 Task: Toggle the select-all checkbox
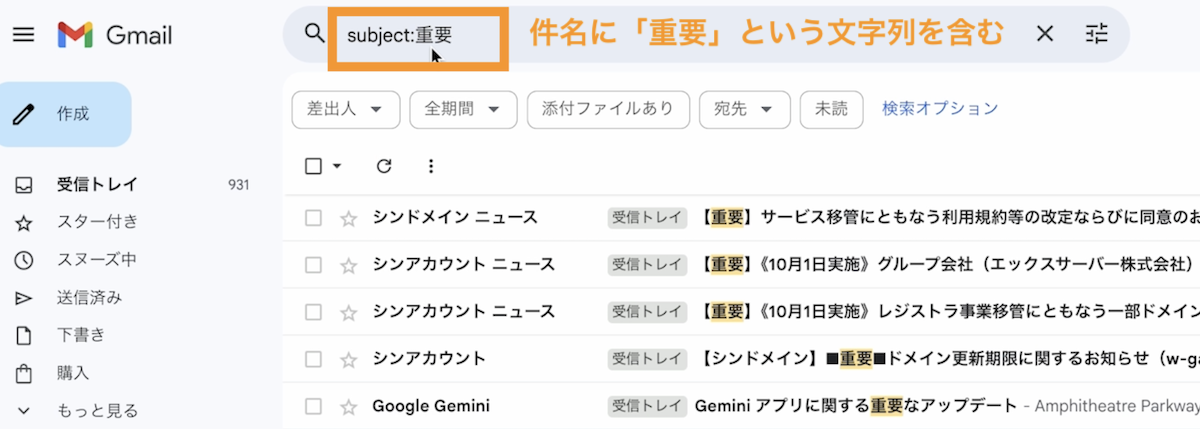(313, 166)
